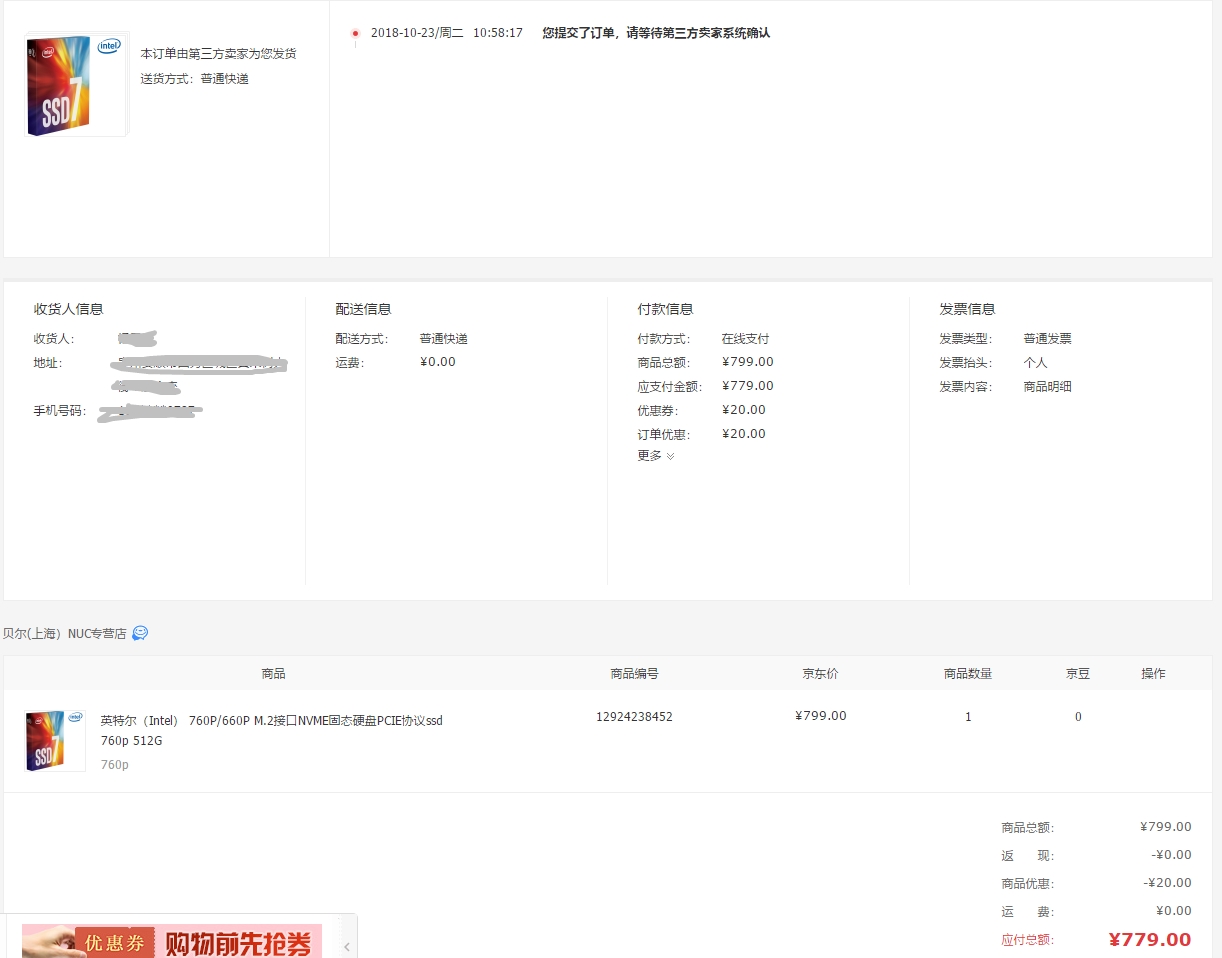Click the -¥20.00 商品优惠 amount
The width and height of the screenshot is (1222, 958).
[x=1168, y=883]
